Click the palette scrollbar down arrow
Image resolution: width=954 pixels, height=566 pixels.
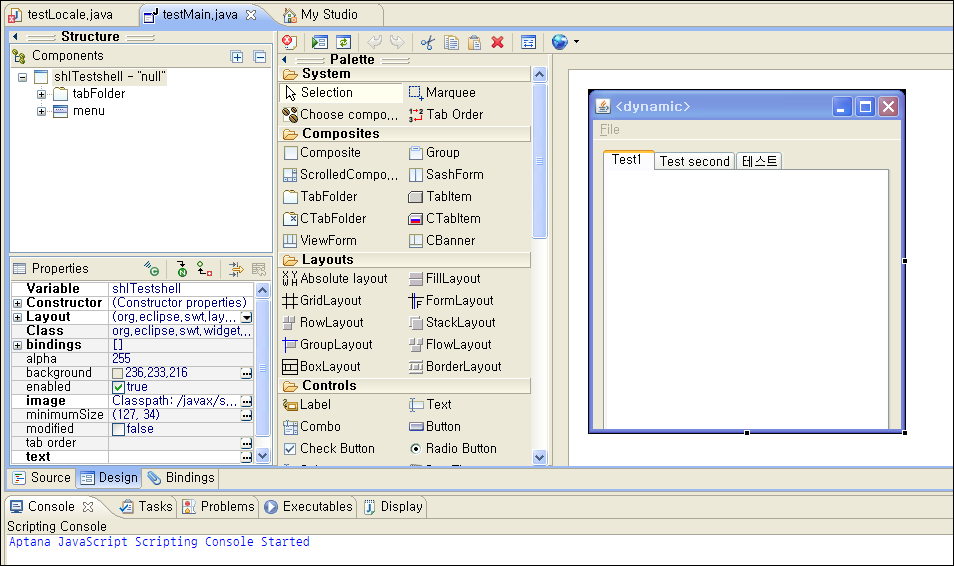pos(540,457)
